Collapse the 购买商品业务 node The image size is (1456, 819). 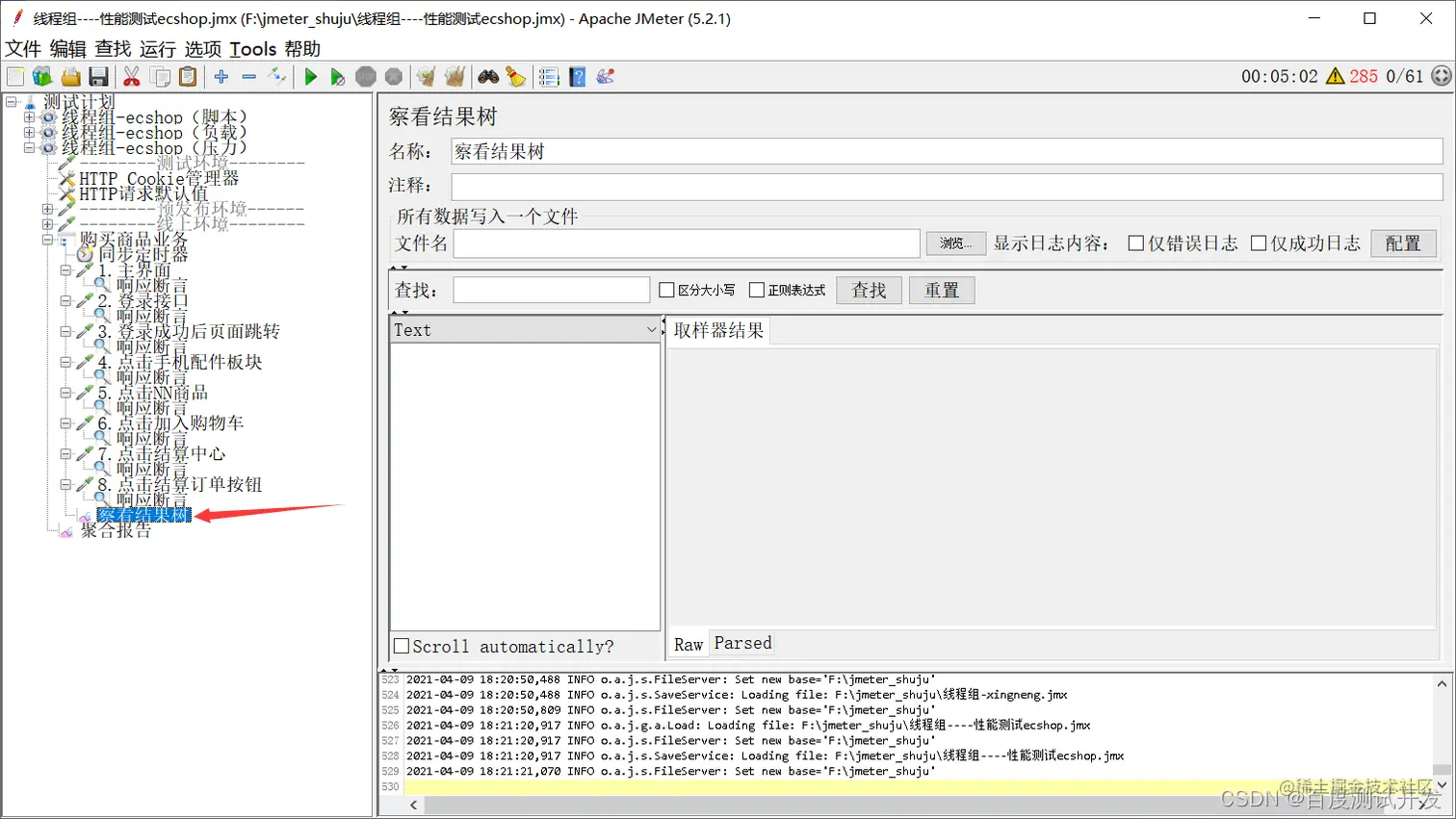47,240
